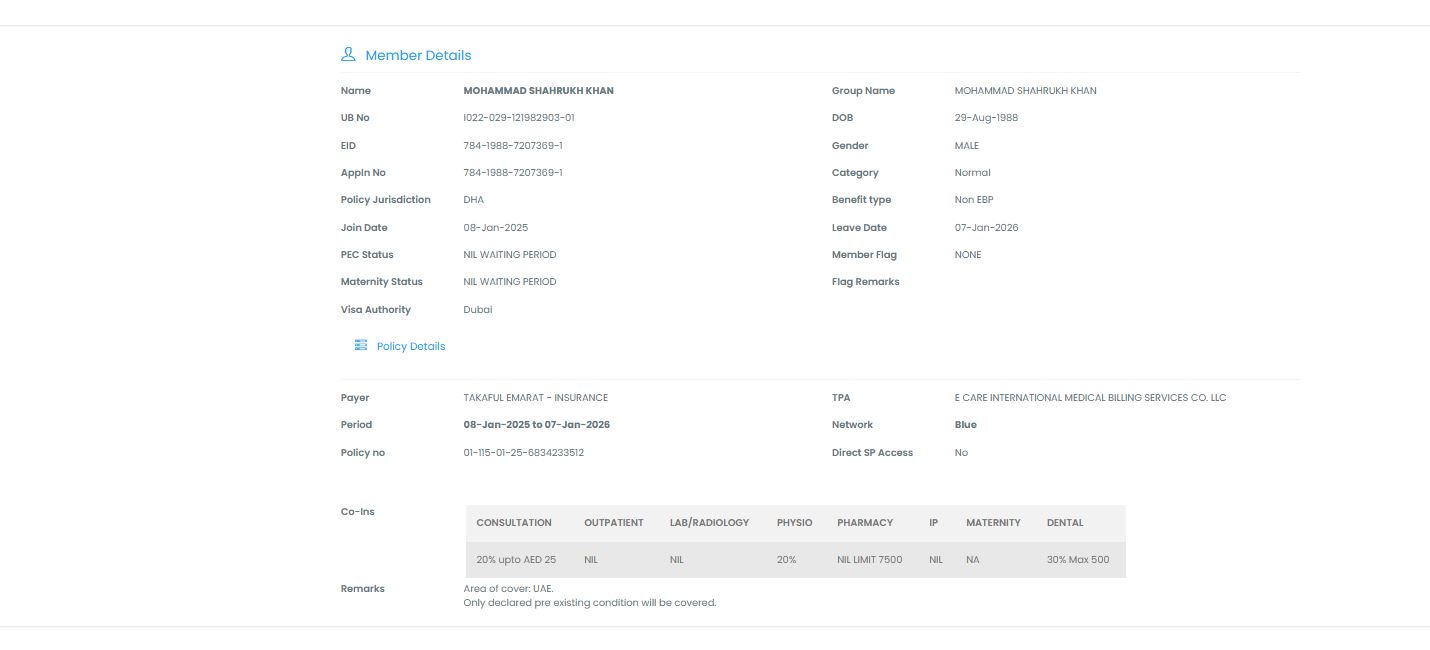Click the Policy Details list icon

pyautogui.click(x=361, y=345)
